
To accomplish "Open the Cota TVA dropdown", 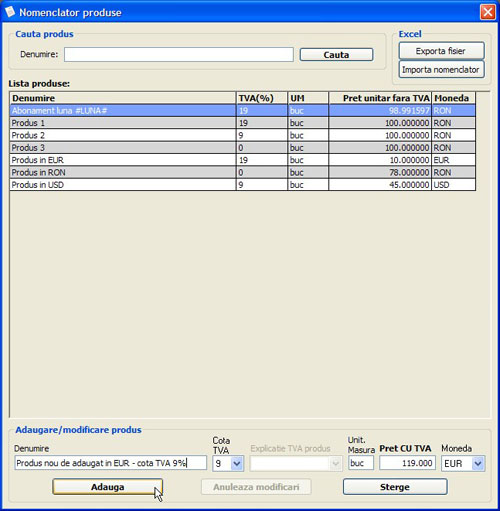I will (237, 463).
